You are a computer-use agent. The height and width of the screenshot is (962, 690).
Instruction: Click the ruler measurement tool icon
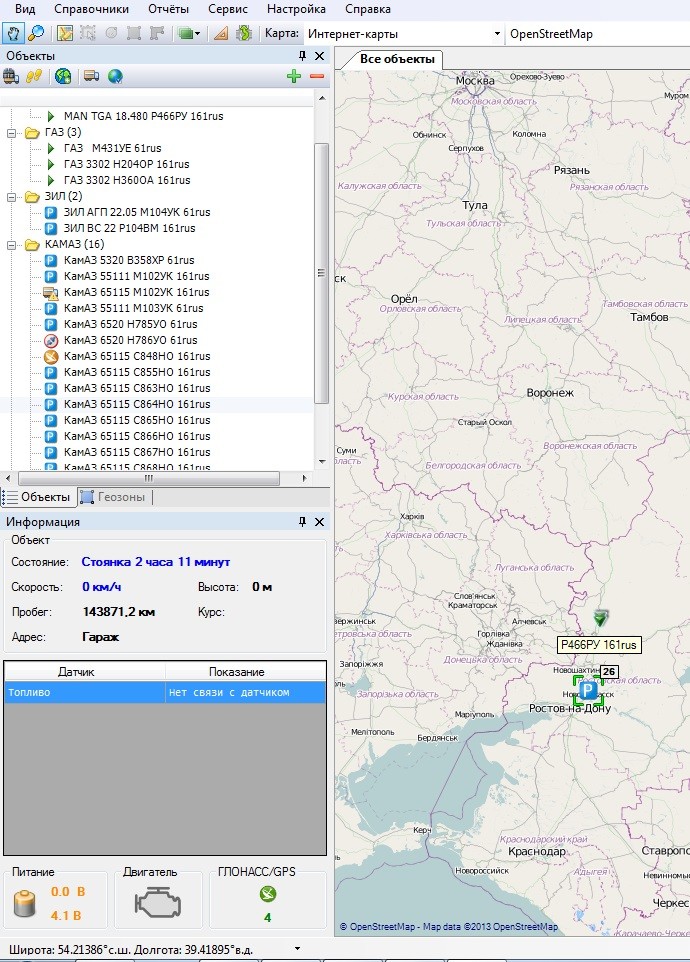tap(220, 34)
